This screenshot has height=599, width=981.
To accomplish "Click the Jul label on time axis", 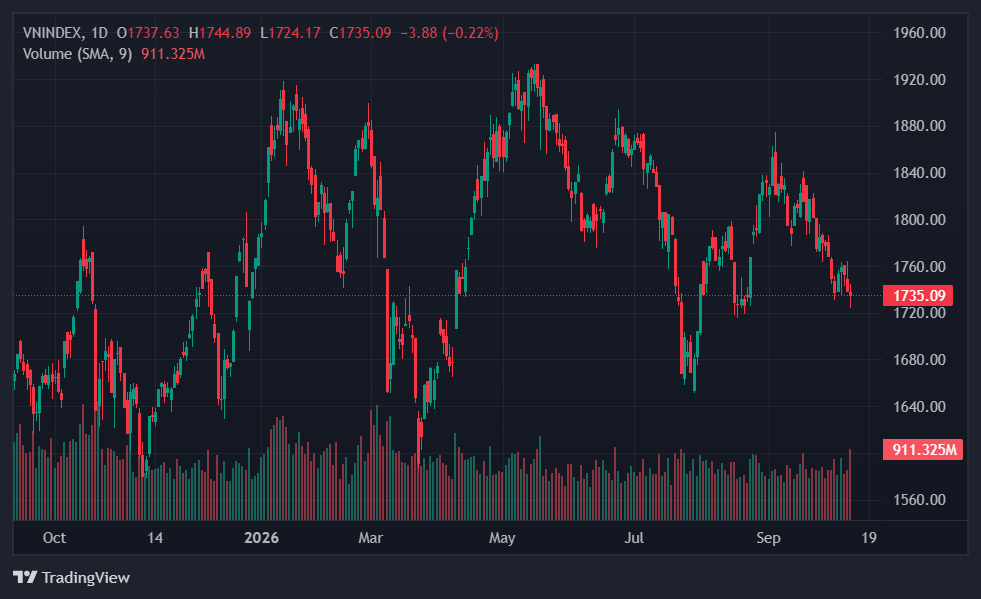I will 634,538.
